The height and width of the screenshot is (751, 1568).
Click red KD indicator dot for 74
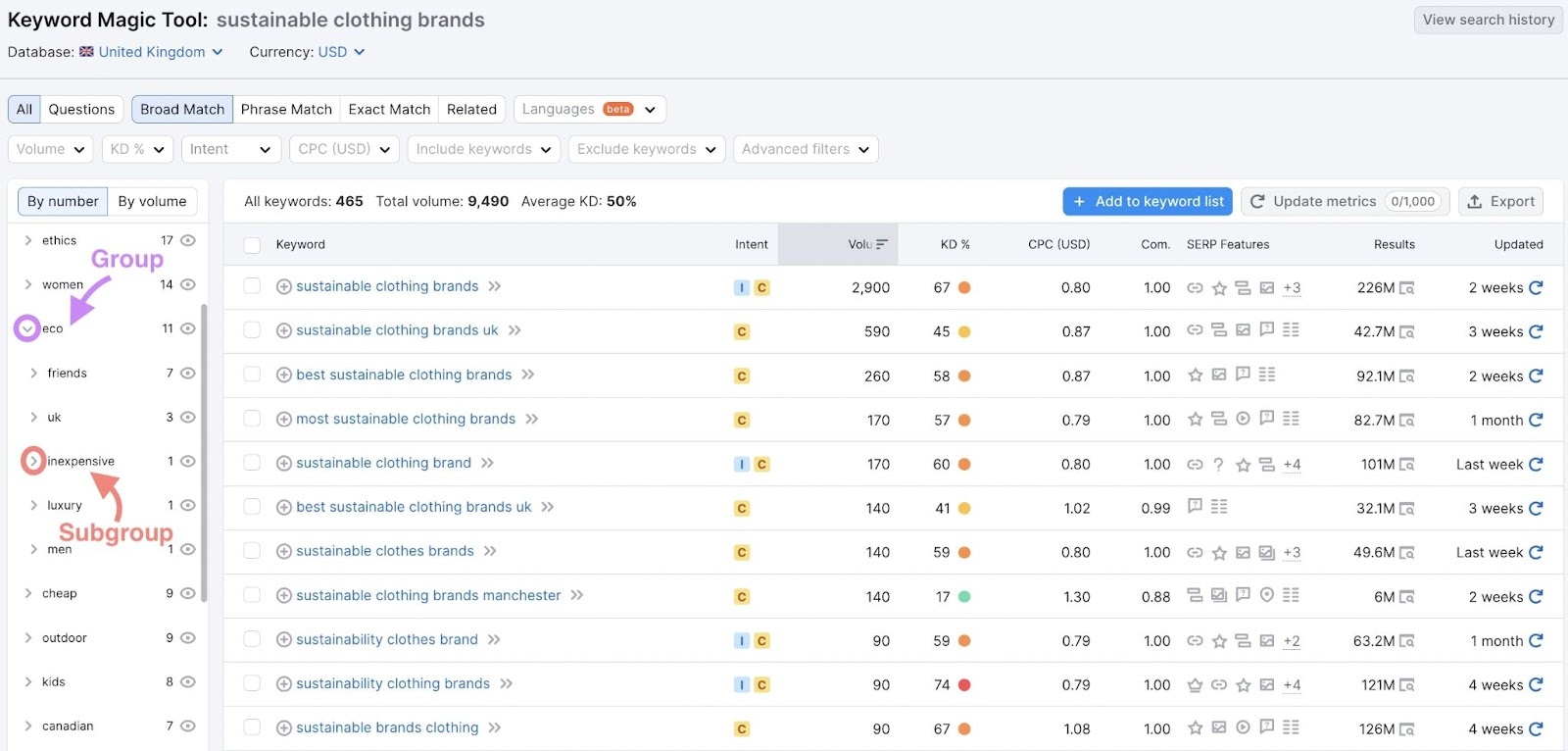coord(964,685)
